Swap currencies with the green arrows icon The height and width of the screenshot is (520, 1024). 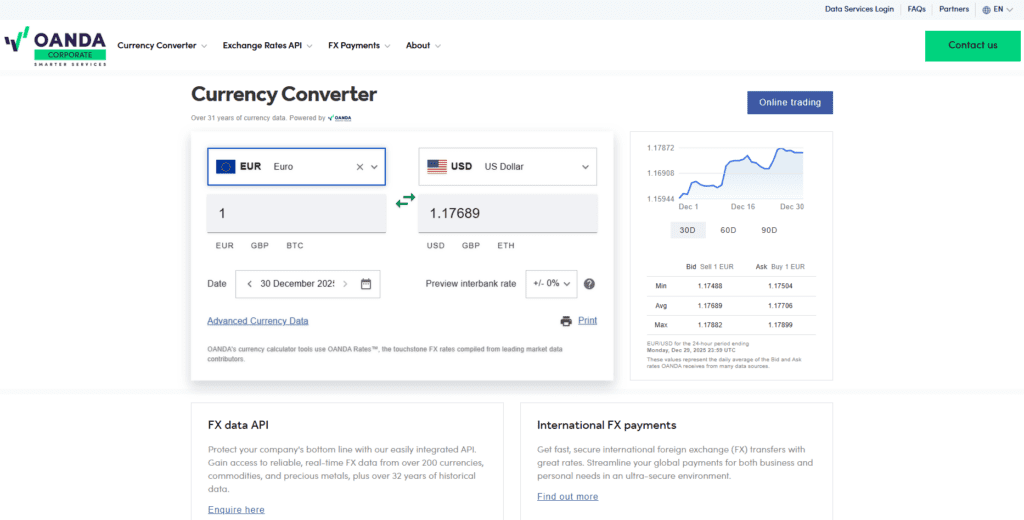[x=405, y=201]
